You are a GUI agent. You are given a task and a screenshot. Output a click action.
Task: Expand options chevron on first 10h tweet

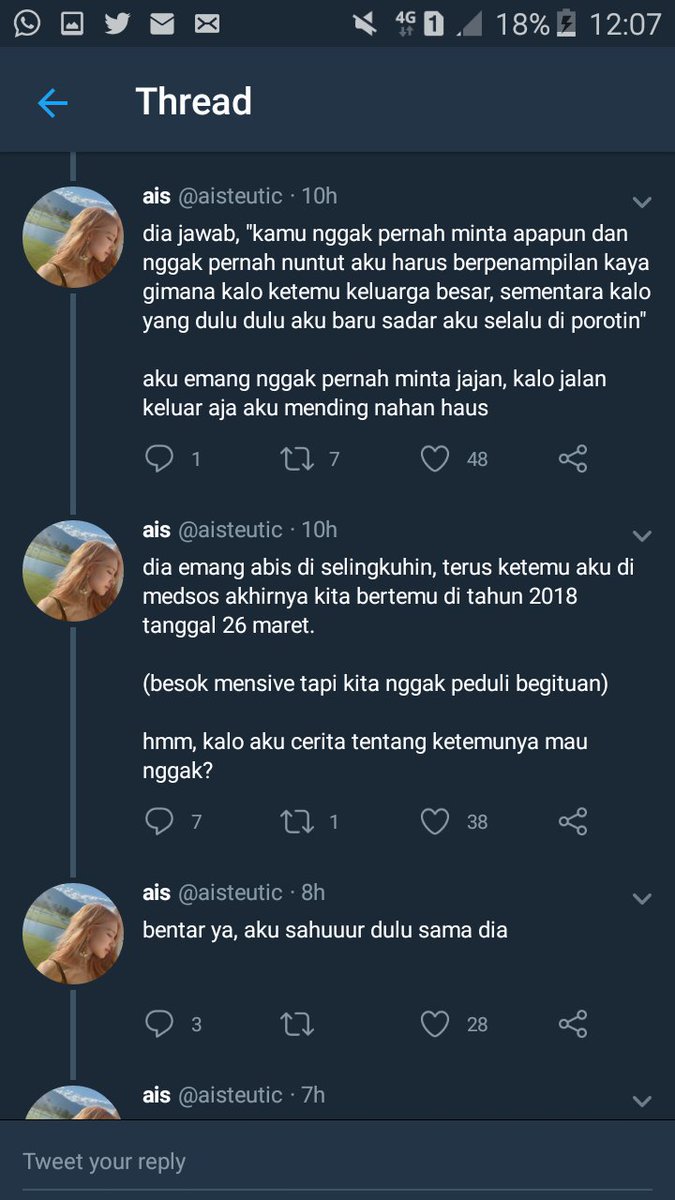pos(642,202)
